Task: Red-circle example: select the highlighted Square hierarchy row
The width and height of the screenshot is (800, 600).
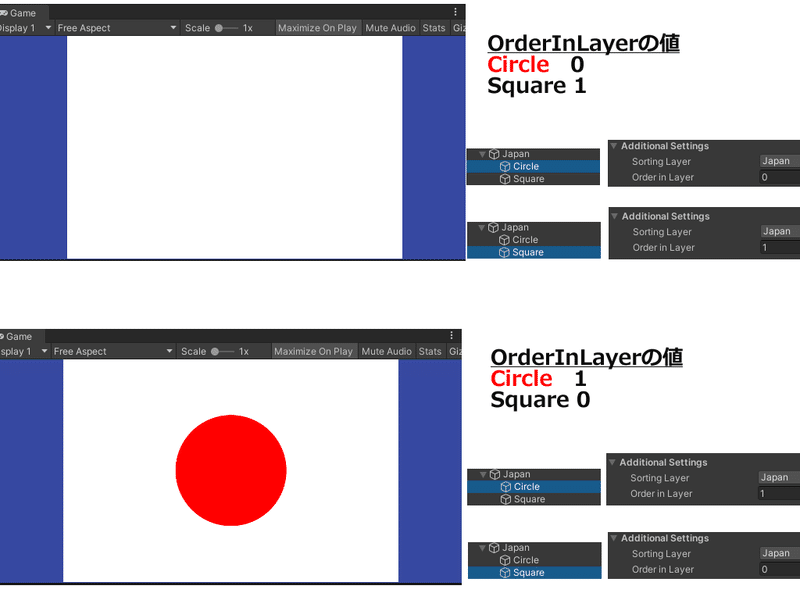Action: tap(534, 572)
